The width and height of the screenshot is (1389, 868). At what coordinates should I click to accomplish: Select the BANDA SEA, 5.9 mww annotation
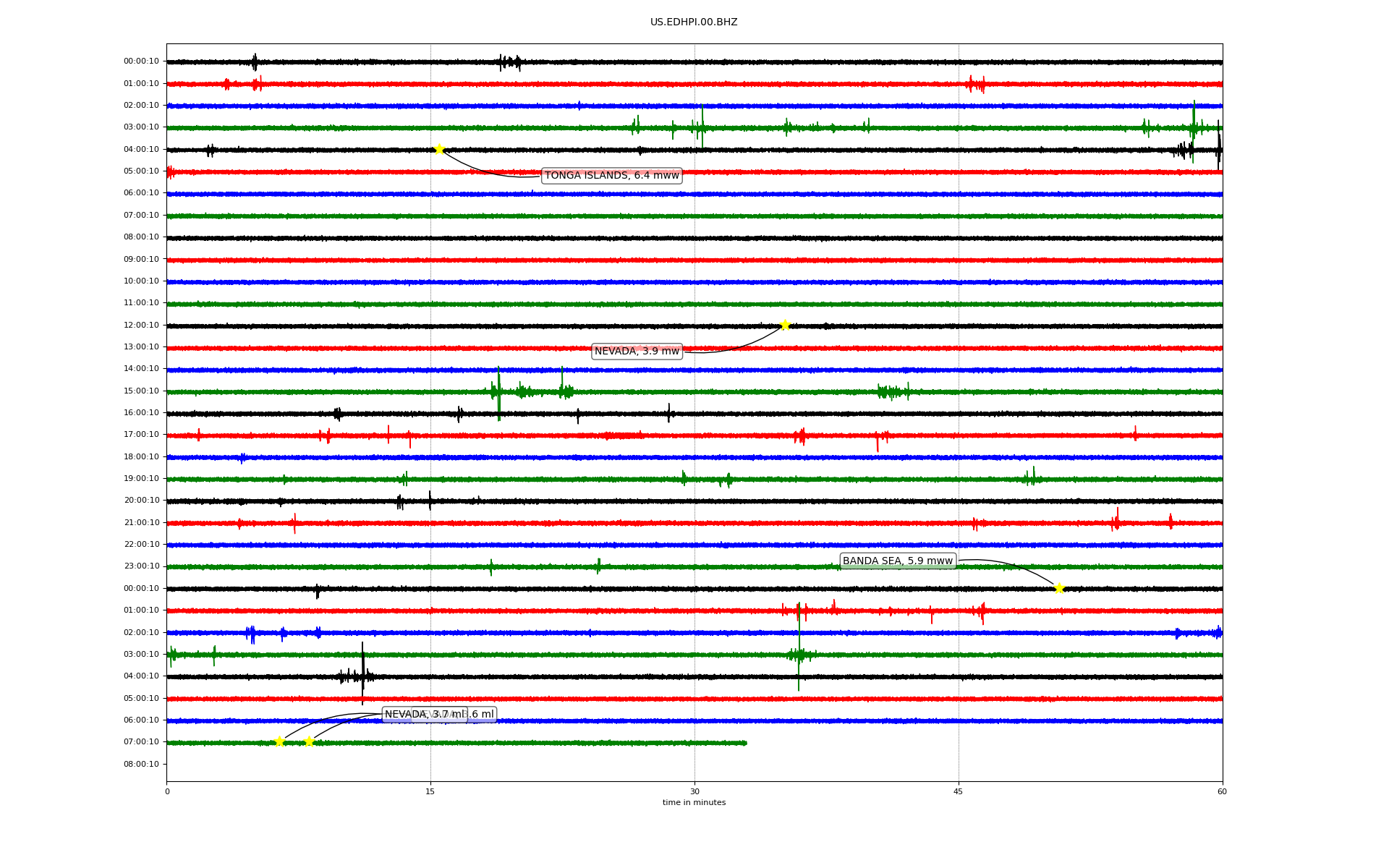click(x=898, y=561)
